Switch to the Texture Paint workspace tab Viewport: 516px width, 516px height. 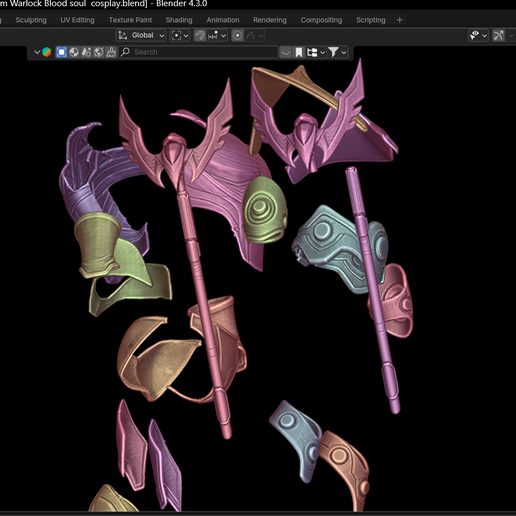coord(130,20)
